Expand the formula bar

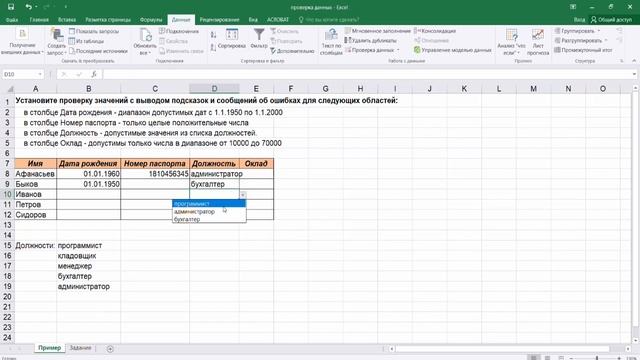634,74
